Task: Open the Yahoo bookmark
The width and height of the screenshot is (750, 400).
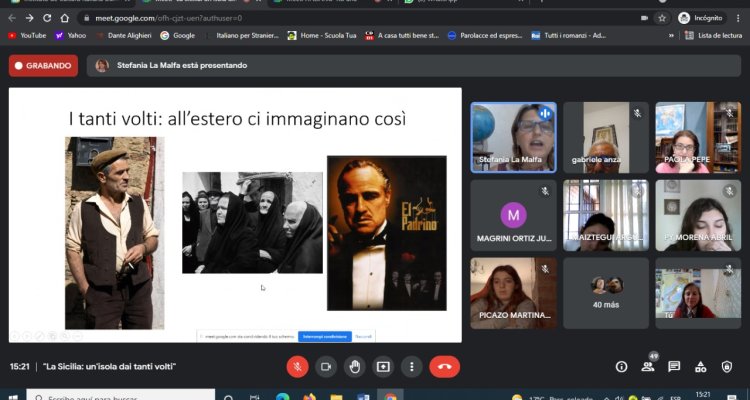Action: coord(71,35)
